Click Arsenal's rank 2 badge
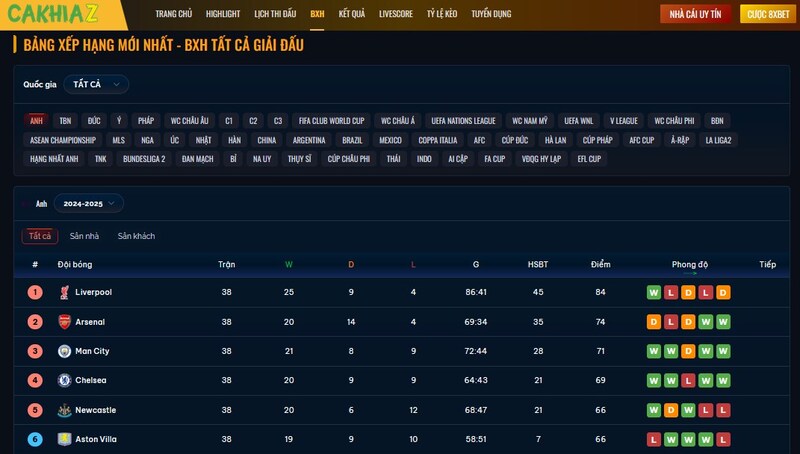 (35, 322)
